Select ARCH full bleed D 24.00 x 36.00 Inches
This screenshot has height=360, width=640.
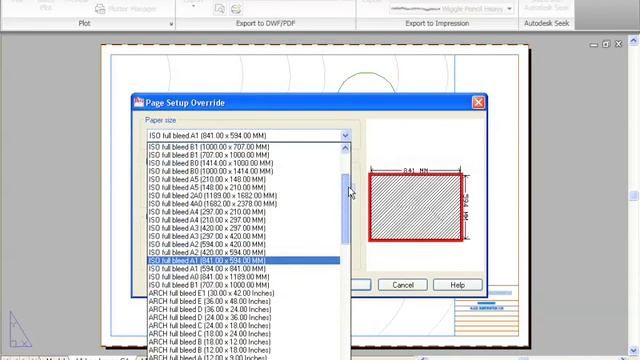244,318
